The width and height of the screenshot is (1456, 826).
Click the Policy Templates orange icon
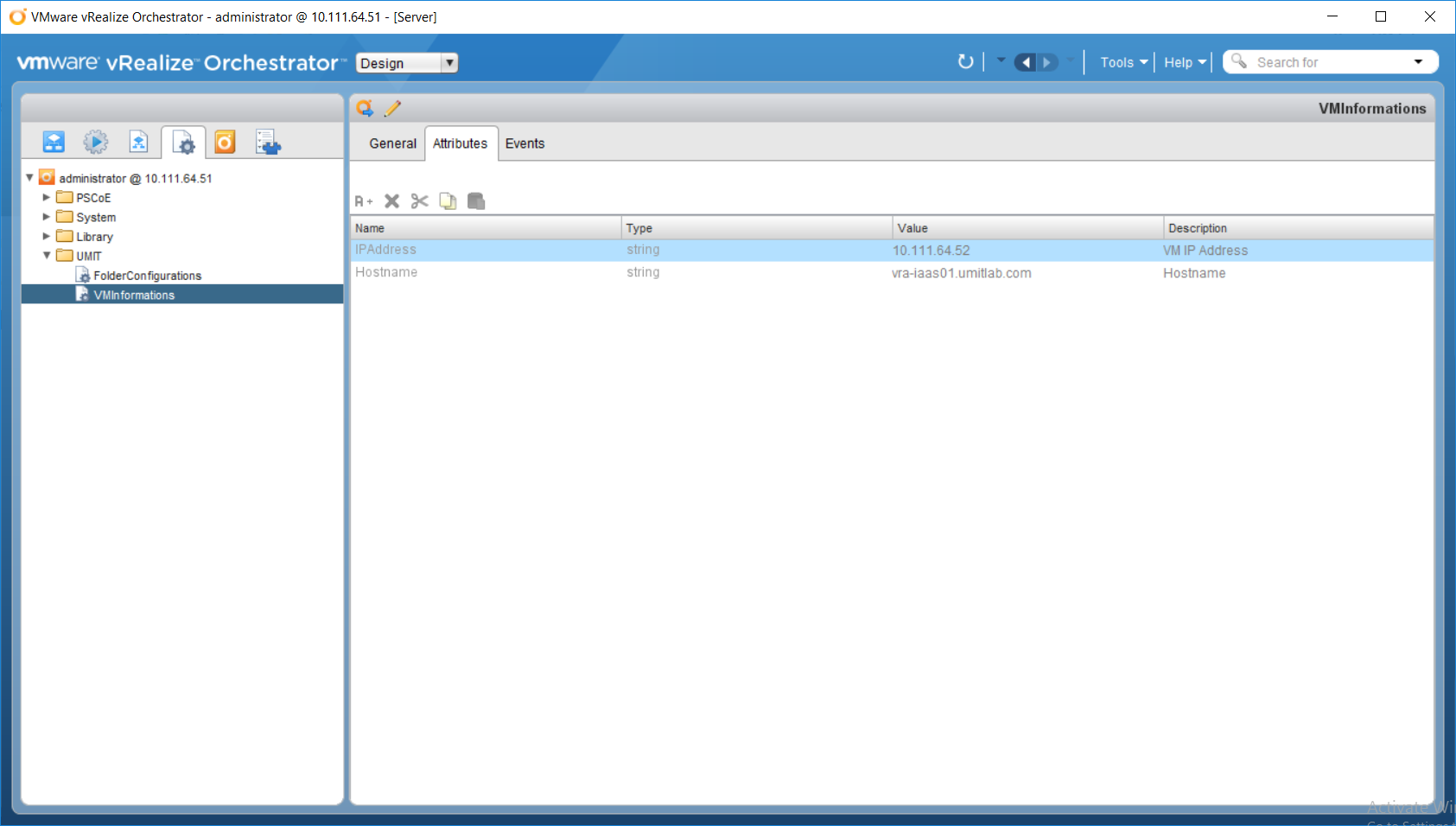click(225, 142)
